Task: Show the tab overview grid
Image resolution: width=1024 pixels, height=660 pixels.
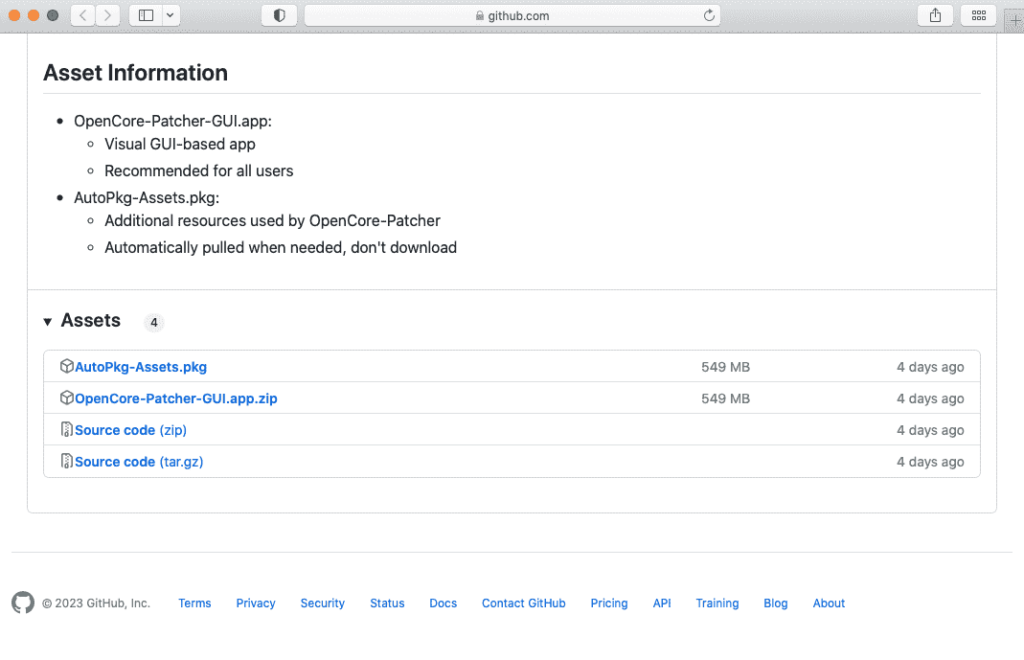Action: coord(978,15)
